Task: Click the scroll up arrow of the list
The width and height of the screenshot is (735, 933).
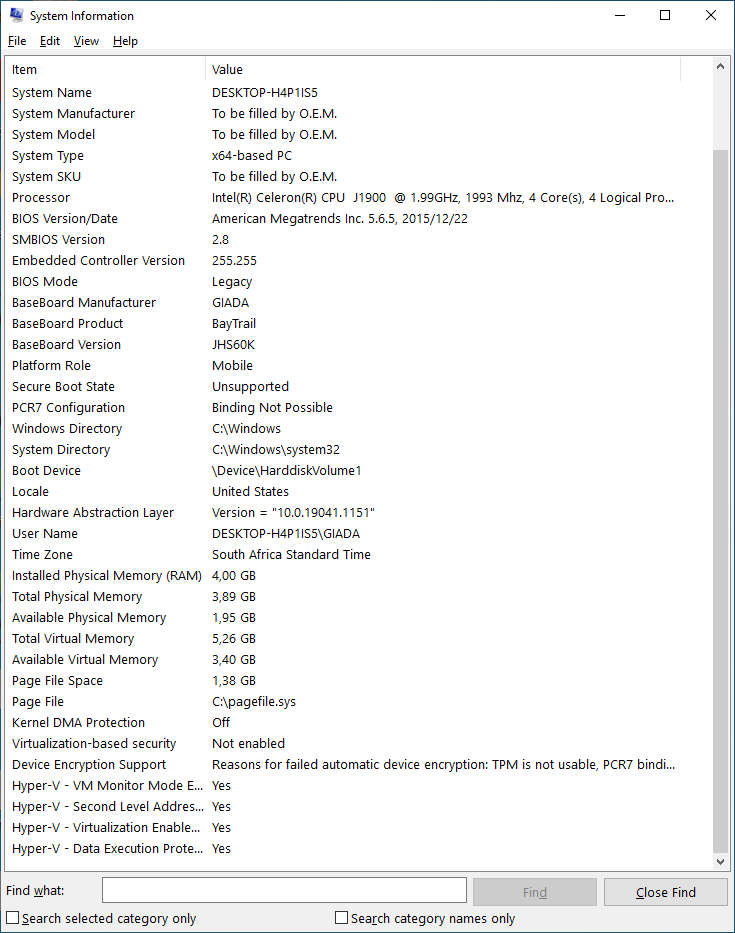Action: point(721,68)
